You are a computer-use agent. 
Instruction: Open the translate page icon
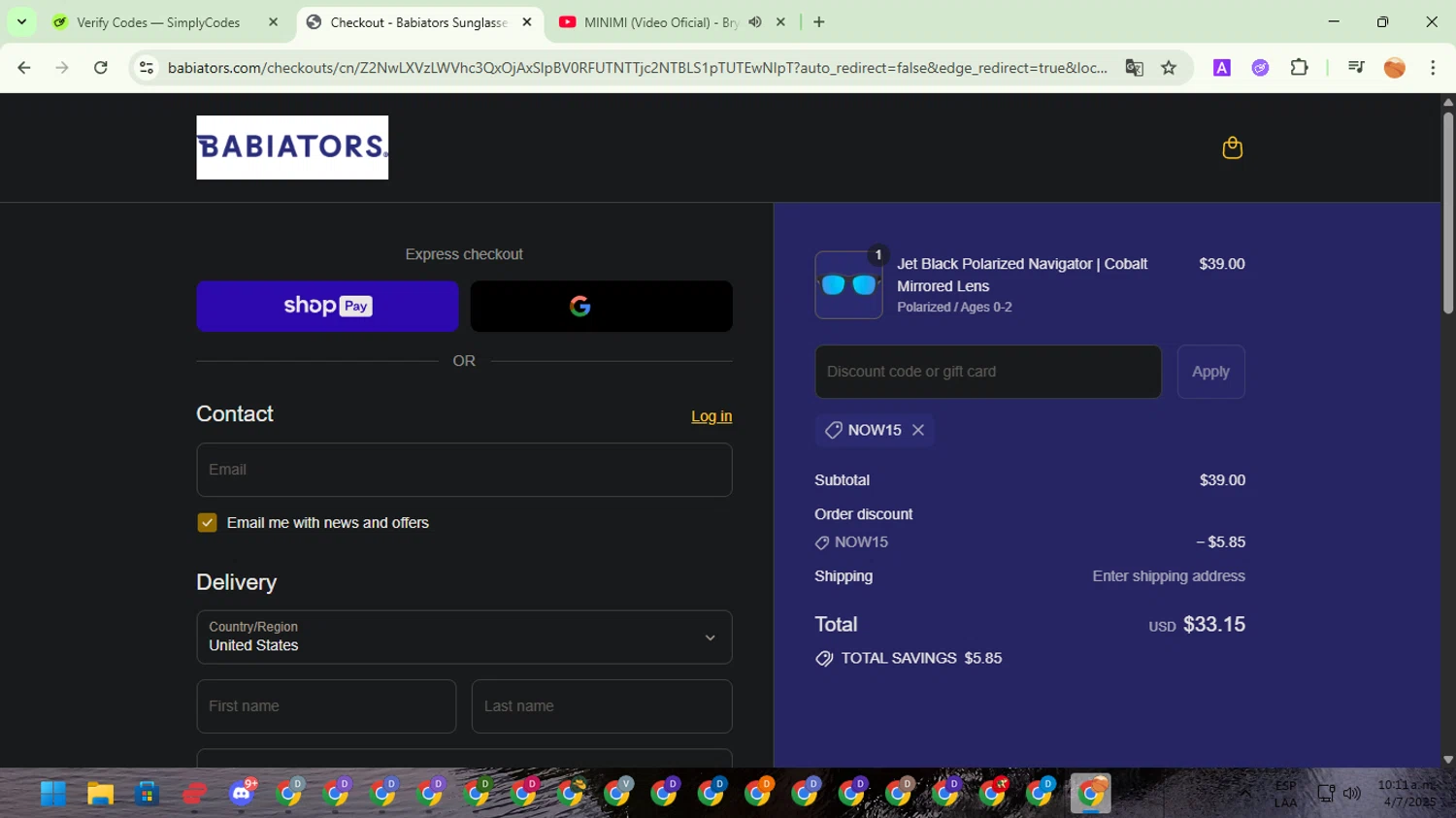[x=1134, y=68]
